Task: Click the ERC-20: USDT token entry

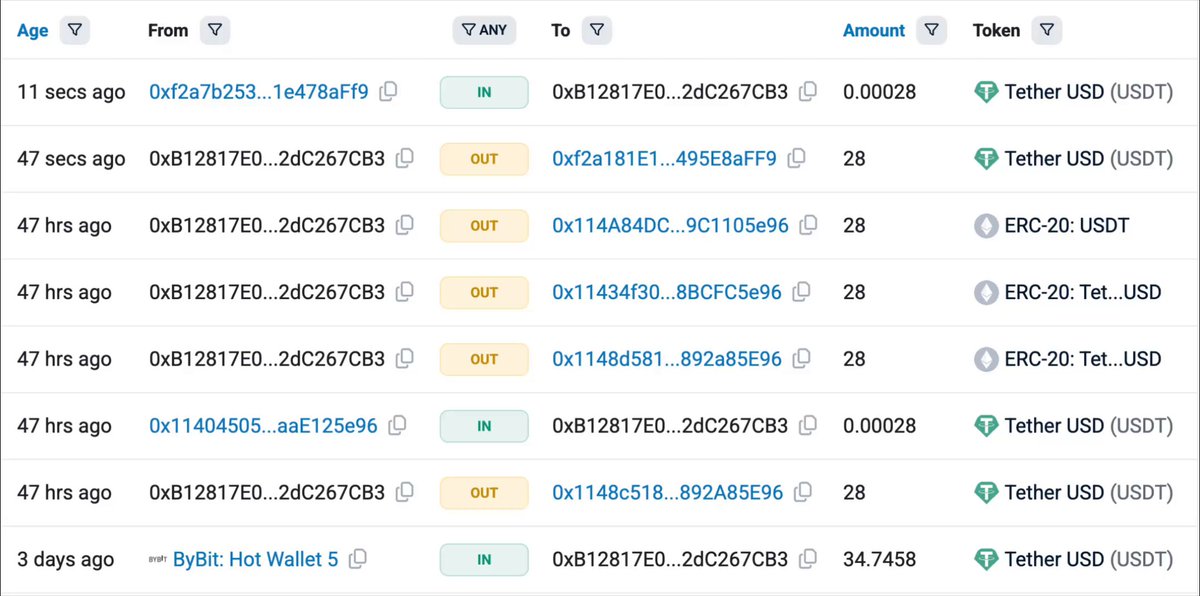Action: click(x=1066, y=225)
